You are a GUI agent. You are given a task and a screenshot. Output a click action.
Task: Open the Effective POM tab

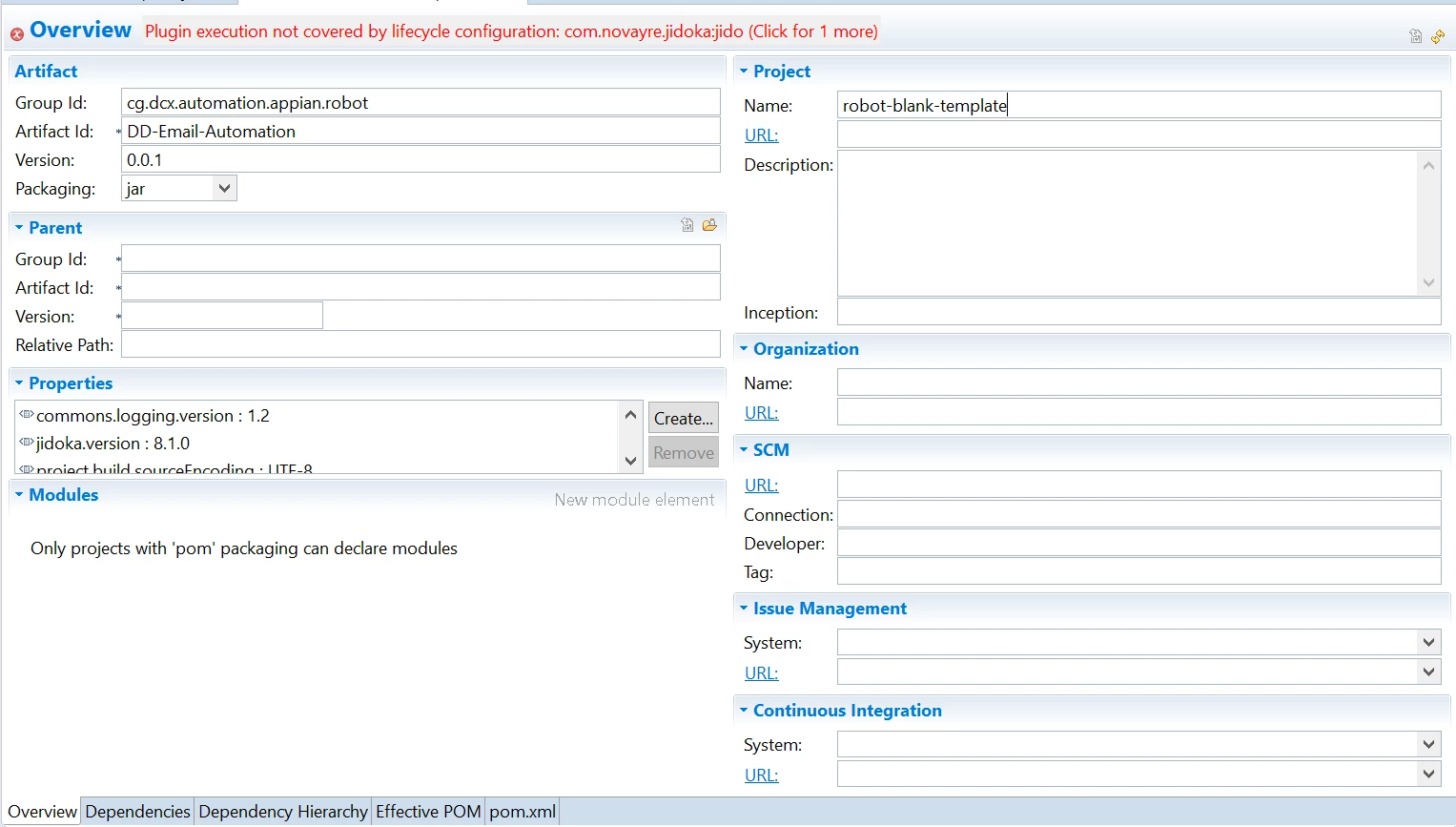coord(428,812)
